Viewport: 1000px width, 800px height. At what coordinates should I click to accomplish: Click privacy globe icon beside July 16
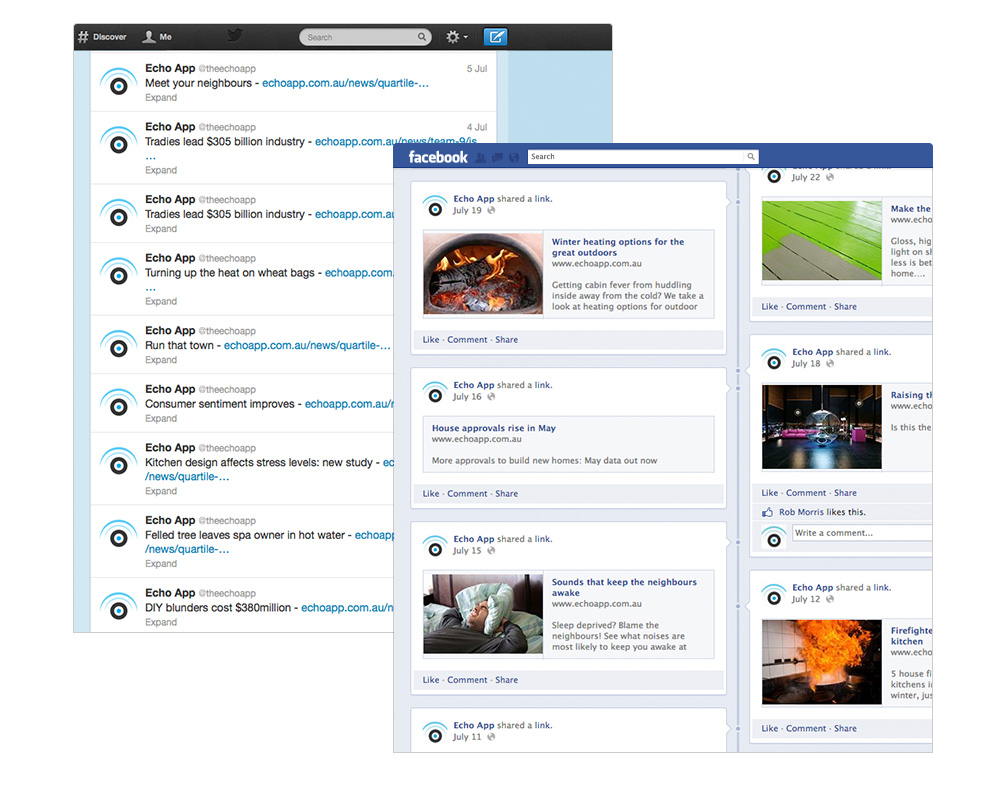491,397
